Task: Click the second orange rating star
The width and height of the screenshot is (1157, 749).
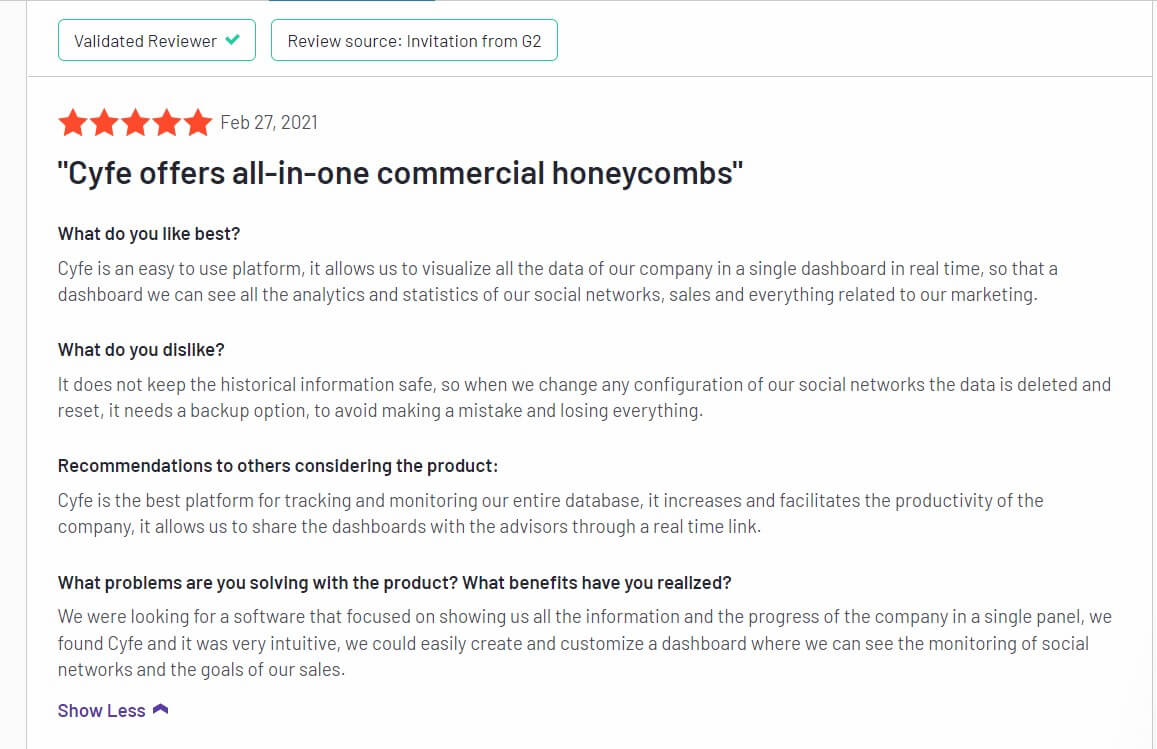Action: (x=104, y=122)
